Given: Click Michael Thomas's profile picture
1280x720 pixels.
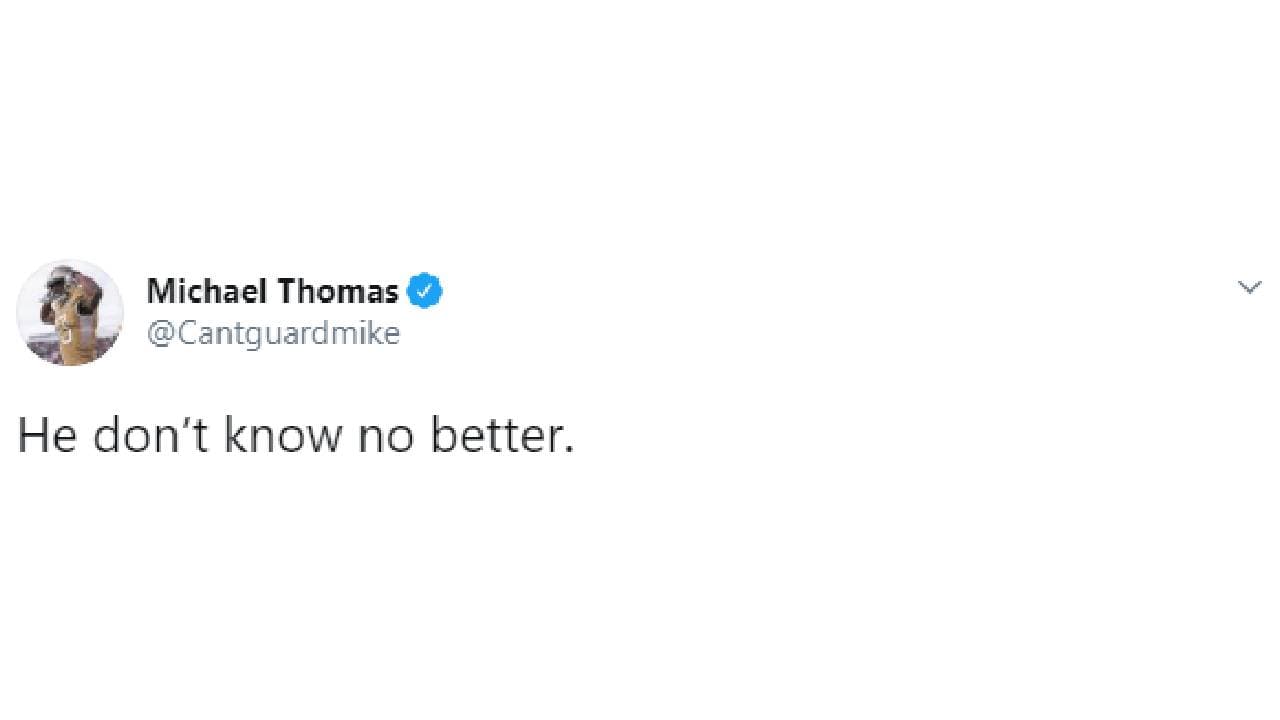Looking at the screenshot, I should pos(70,312).
